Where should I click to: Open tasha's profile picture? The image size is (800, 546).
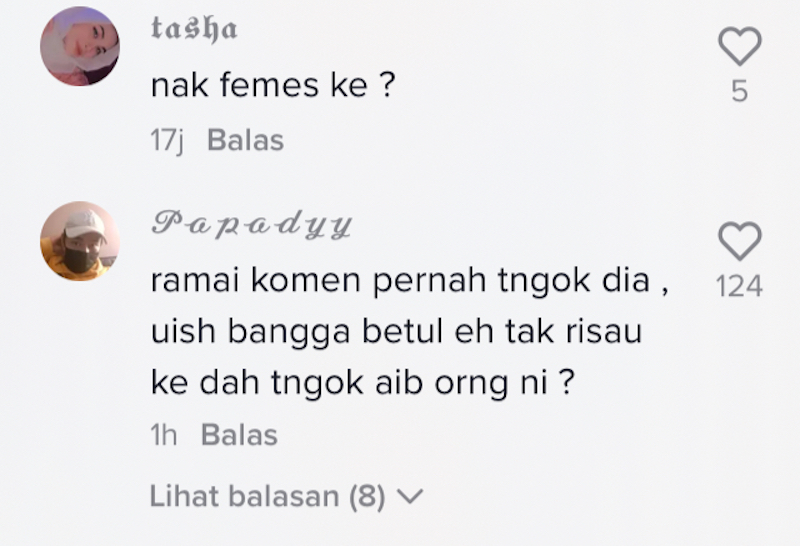[x=80, y=46]
